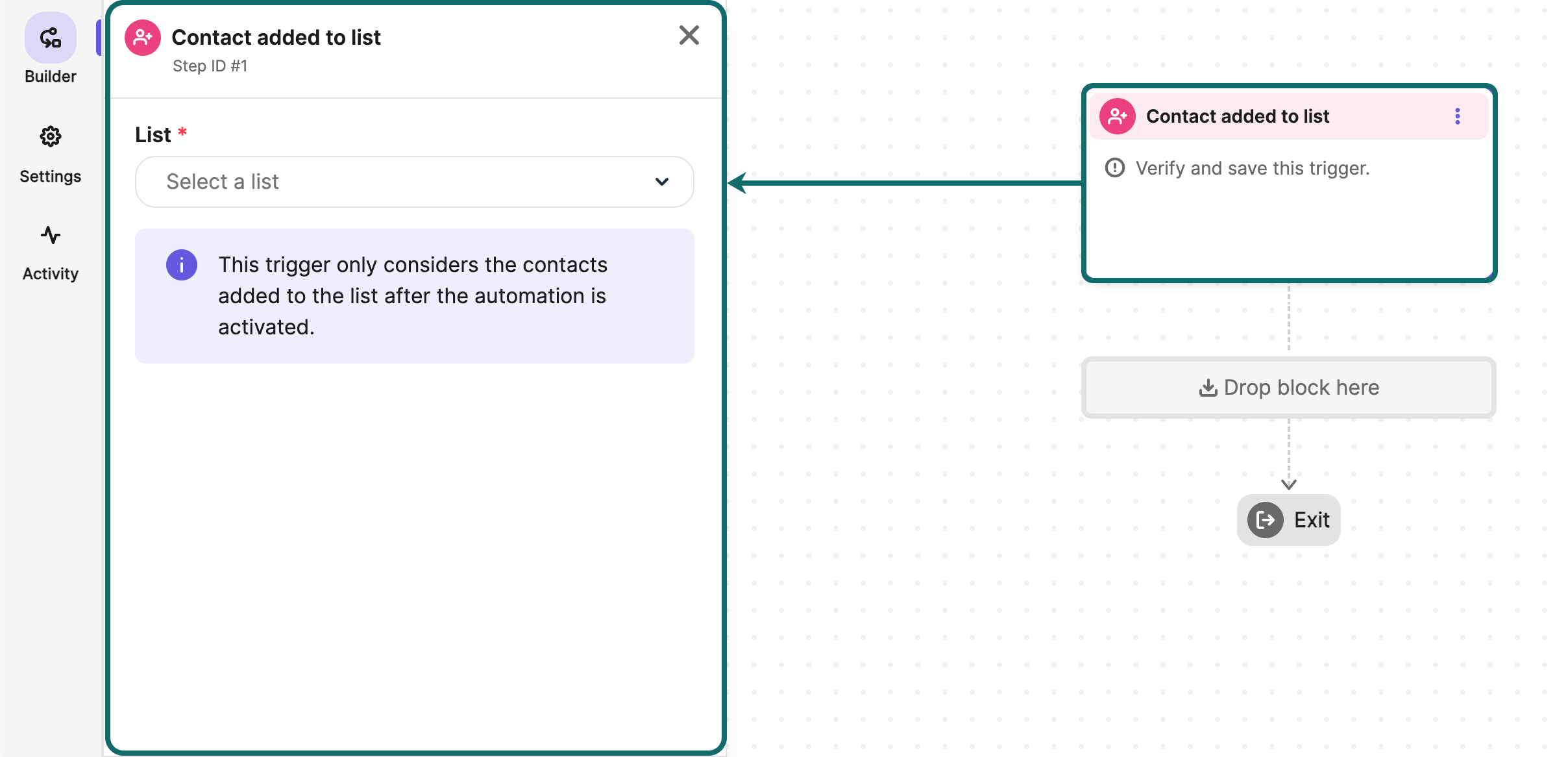Image resolution: width=1568 pixels, height=757 pixels.
Task: Click the required List field label
Action: coord(161,134)
